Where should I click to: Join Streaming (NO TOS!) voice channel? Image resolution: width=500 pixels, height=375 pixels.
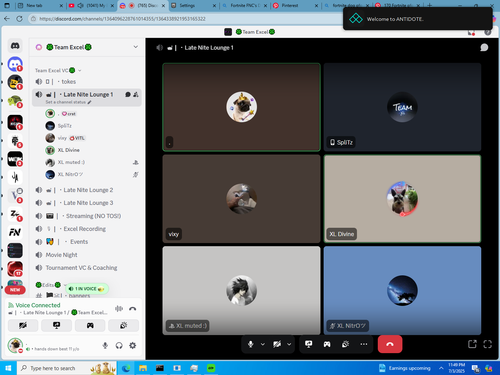[87, 216]
